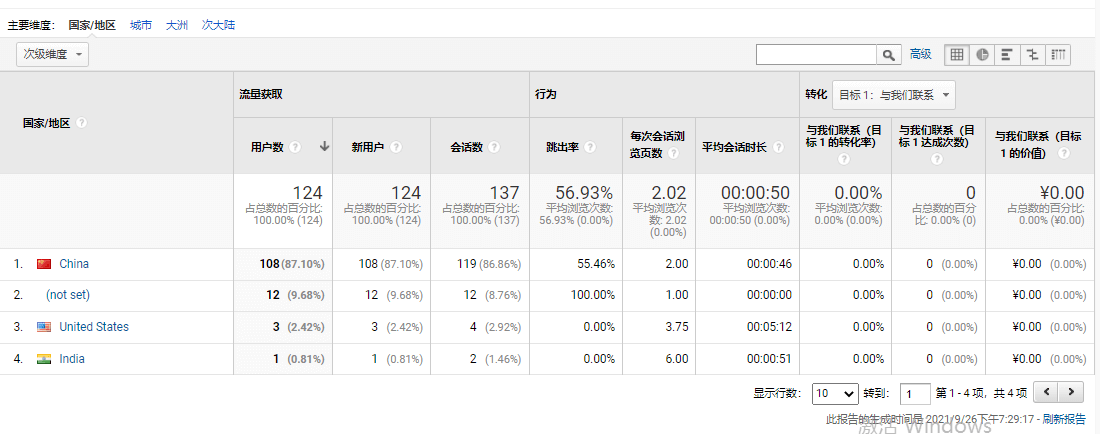This screenshot has width=1100, height=434.
Task: Open help icon under 目标 1 的转化率
Action: click(x=844, y=159)
